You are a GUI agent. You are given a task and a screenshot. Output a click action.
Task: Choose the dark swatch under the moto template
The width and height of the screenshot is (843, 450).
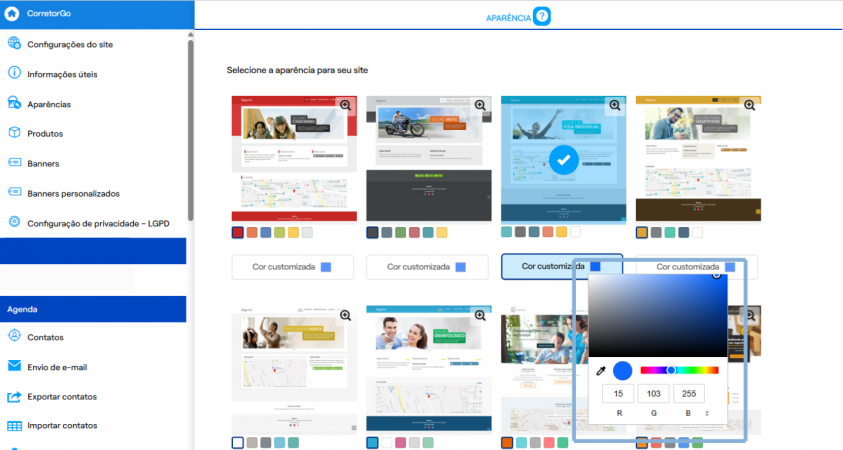click(x=372, y=233)
